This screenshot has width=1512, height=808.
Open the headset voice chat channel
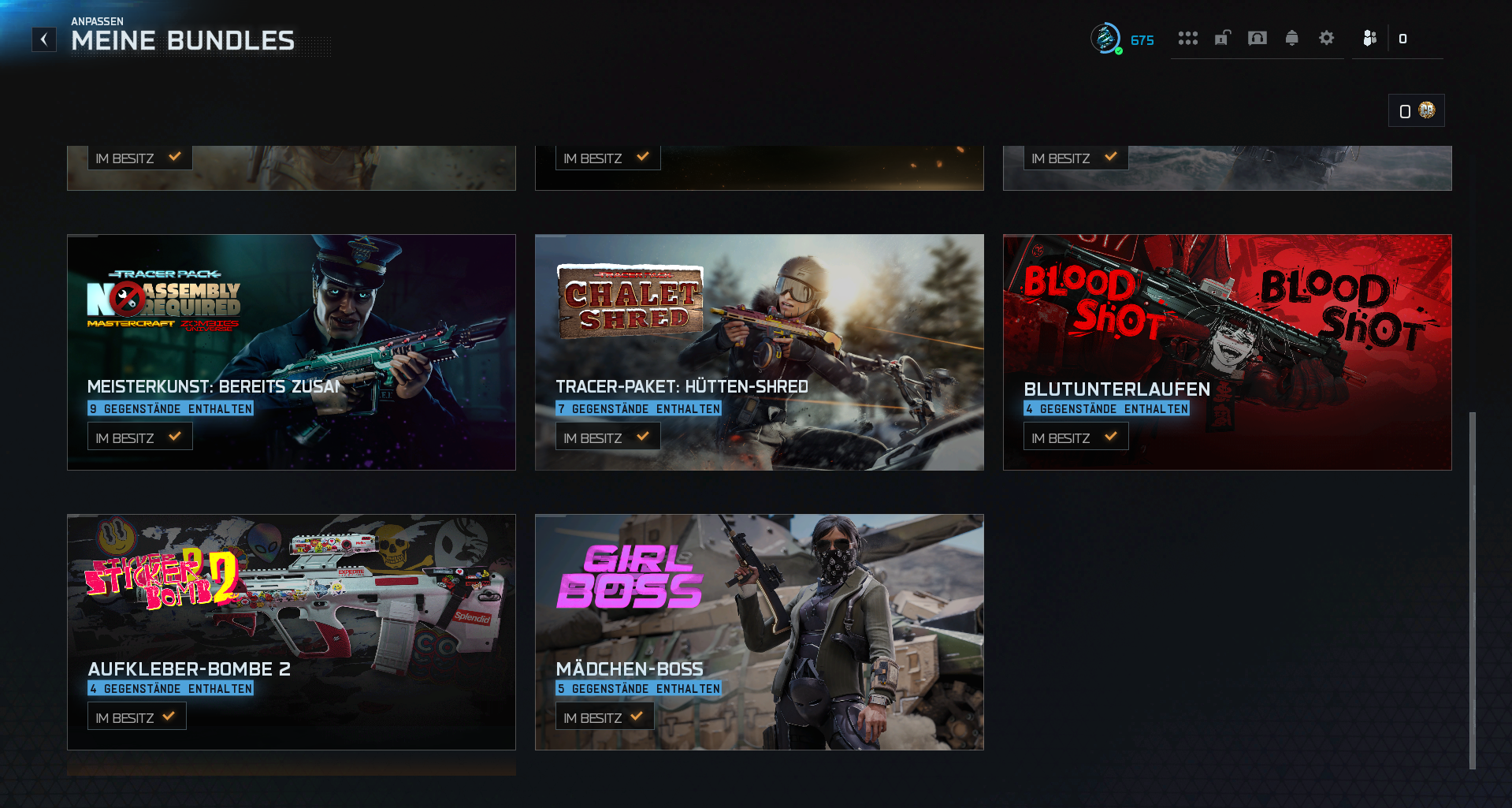[x=1258, y=38]
